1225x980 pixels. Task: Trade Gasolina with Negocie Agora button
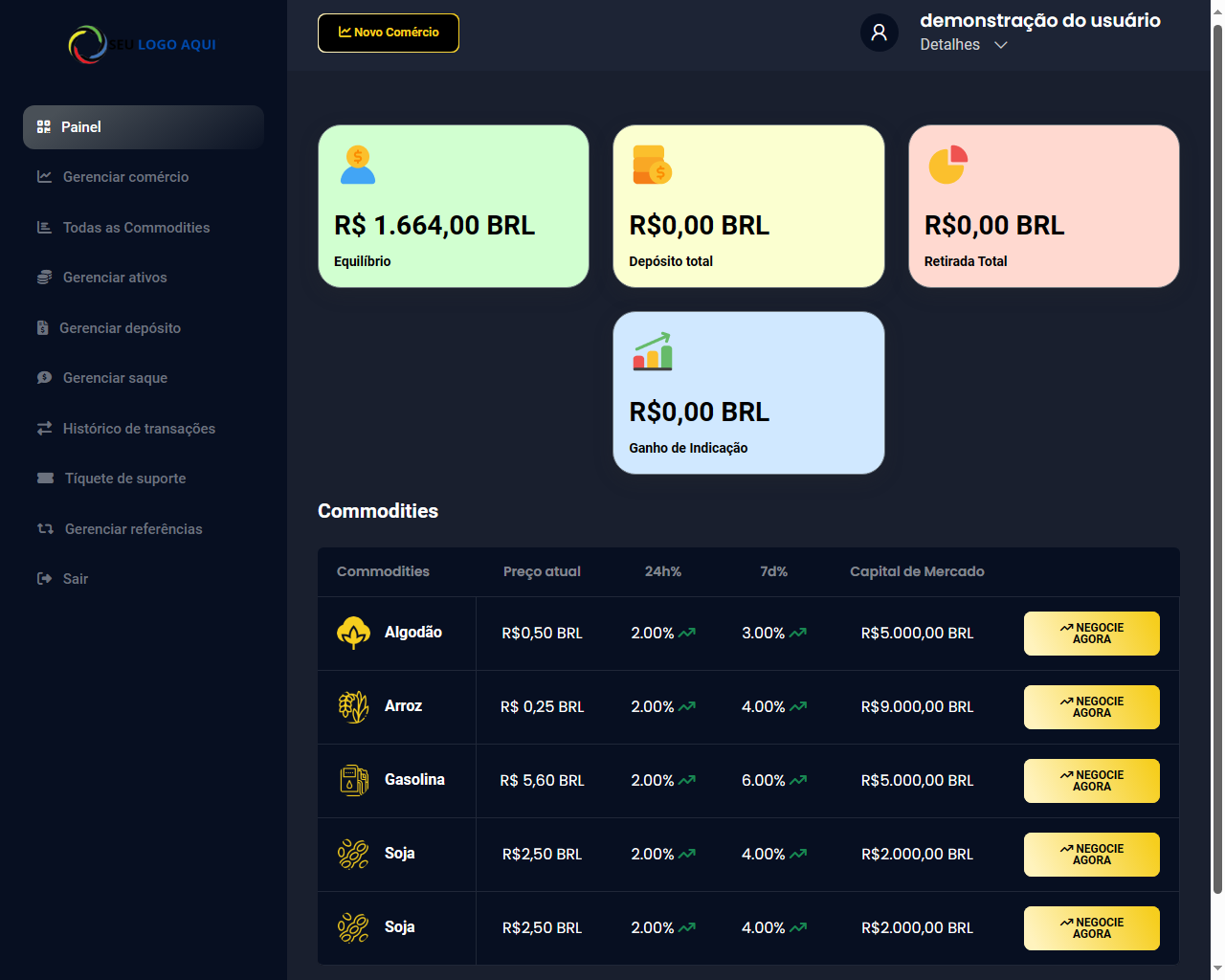pos(1091,781)
